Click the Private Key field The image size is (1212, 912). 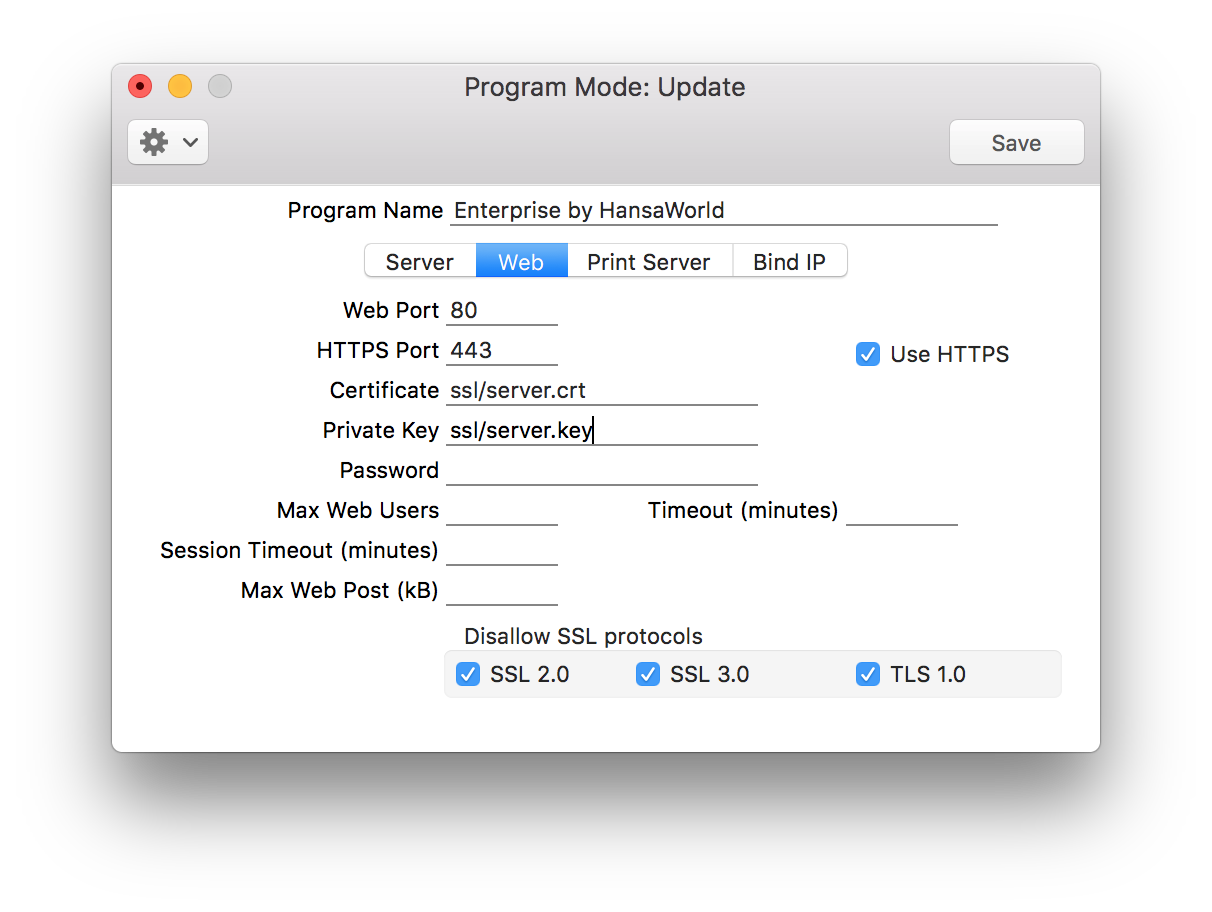(602, 431)
